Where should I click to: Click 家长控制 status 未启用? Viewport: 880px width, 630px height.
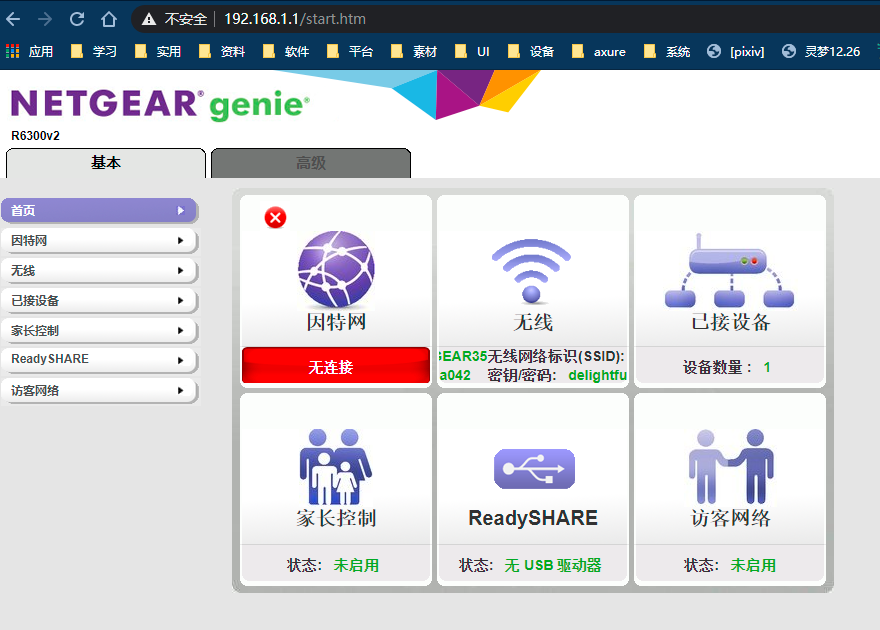coord(356,565)
